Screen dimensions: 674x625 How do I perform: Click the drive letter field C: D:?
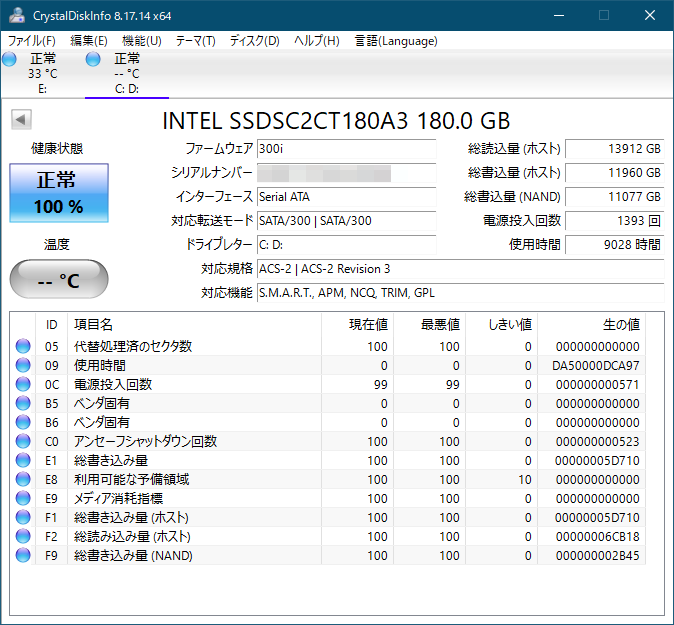346,245
